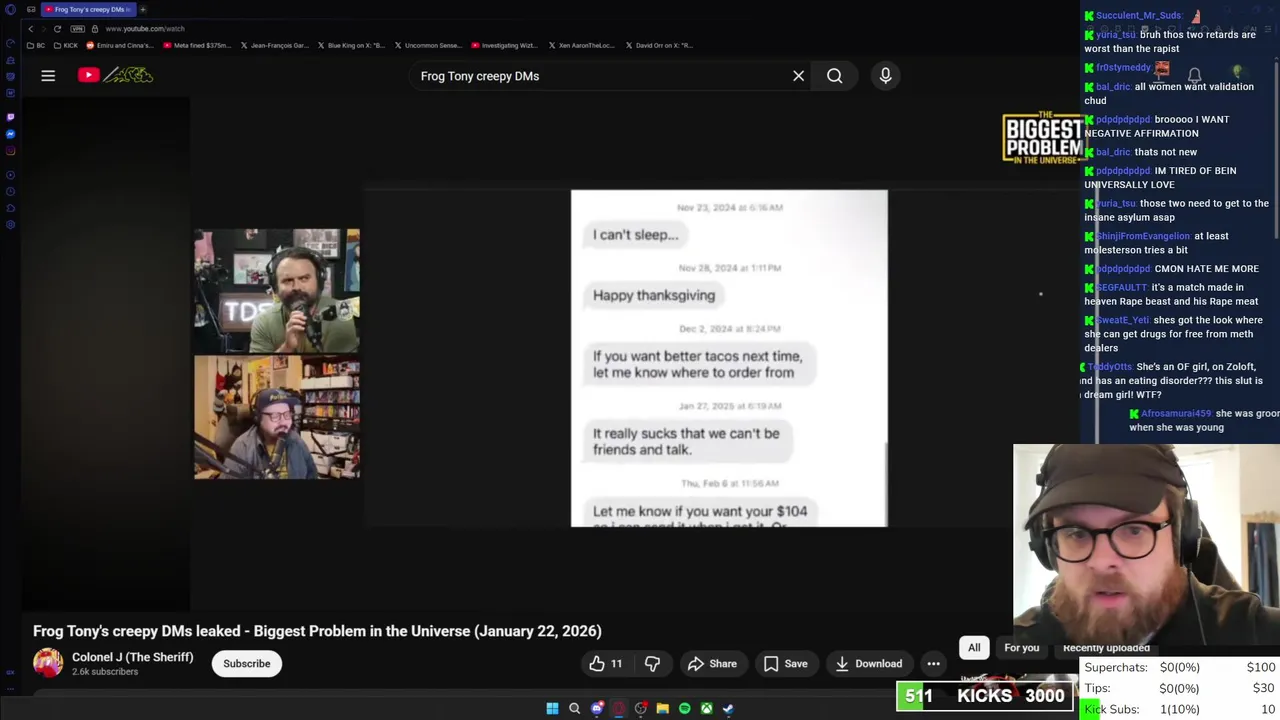Click the 2.6k subscribers text
Viewport: 1280px width, 720px height.
(105, 672)
